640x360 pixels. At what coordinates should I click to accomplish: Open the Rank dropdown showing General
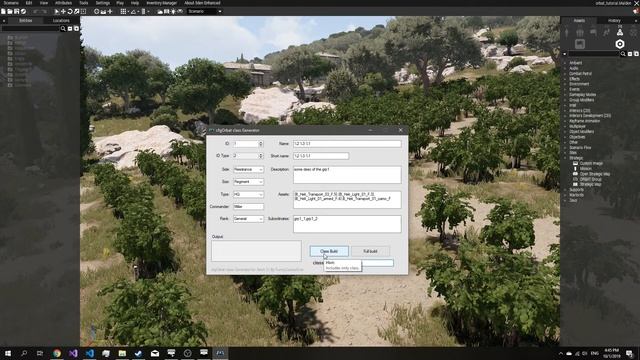pos(248,219)
